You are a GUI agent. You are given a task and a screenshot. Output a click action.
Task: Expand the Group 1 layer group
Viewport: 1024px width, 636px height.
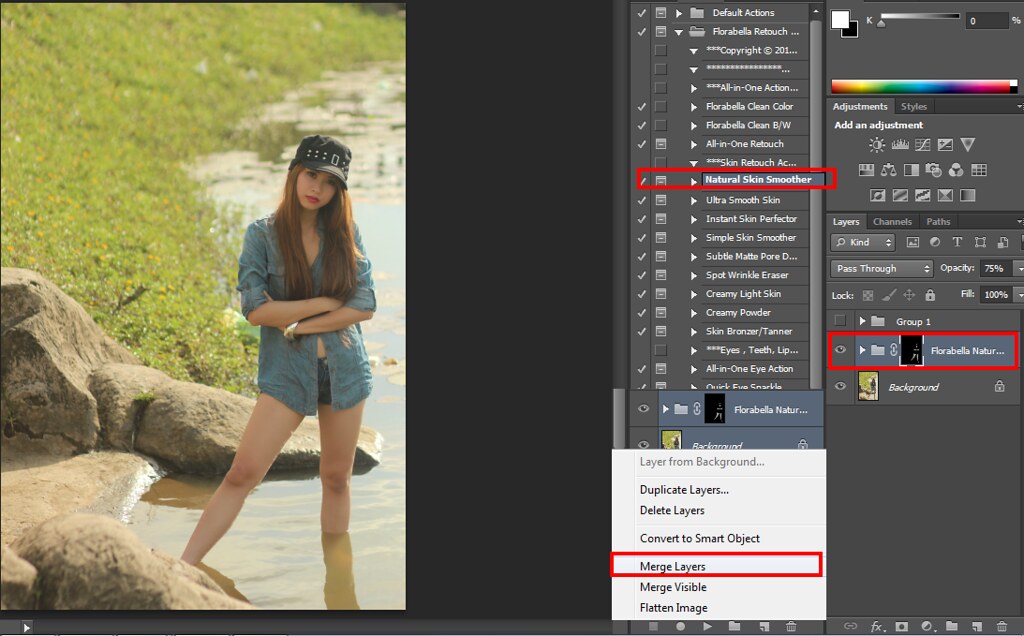click(x=862, y=321)
